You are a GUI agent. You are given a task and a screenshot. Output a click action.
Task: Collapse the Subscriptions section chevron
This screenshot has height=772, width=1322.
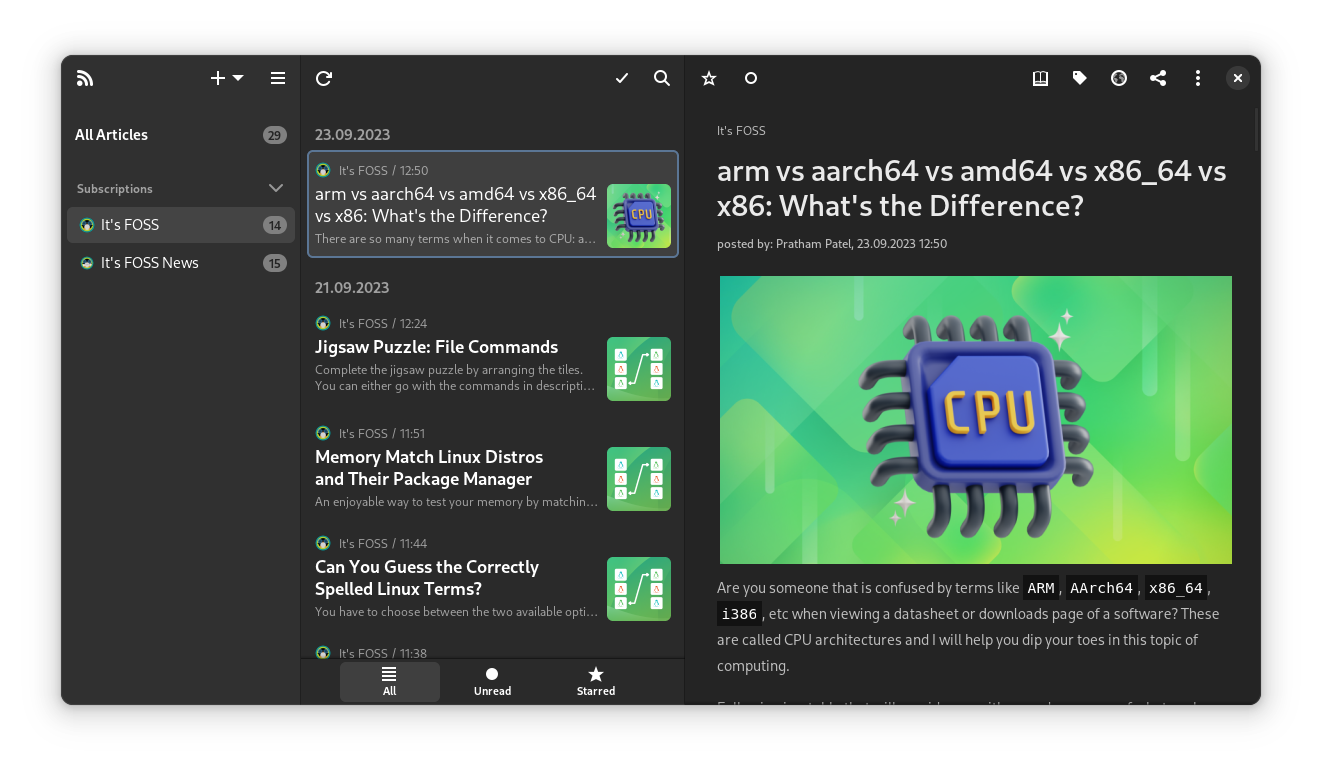click(275, 188)
